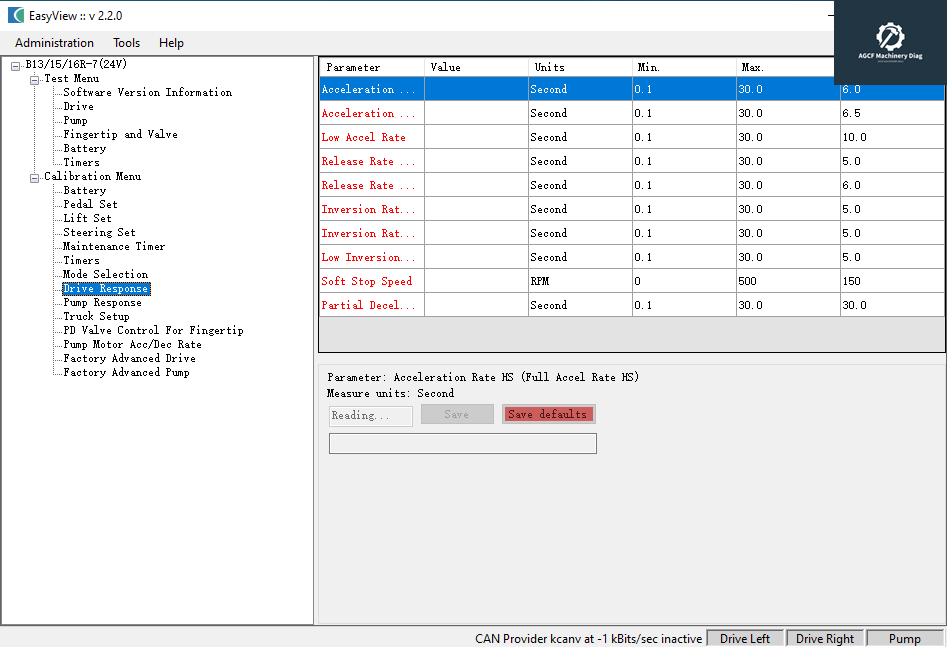Click the Drive Left status indicator
This screenshot has width=947, height=647.
745,638
